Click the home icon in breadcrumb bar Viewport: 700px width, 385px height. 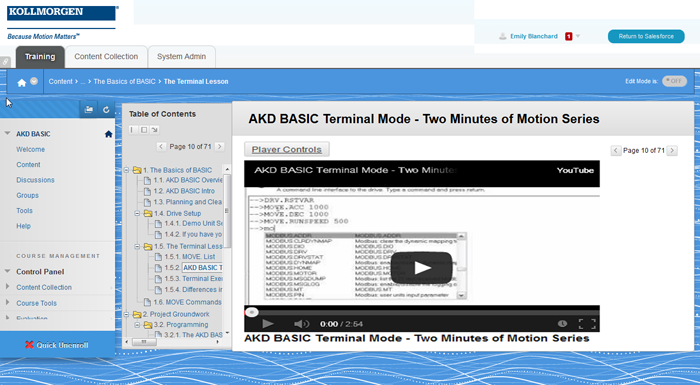coord(21,83)
